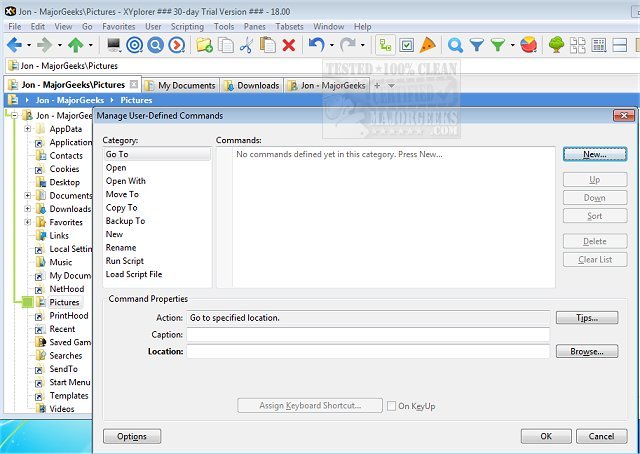Open the Back button history dropdown
Viewport: 640px width, 454px height.
tap(29, 45)
